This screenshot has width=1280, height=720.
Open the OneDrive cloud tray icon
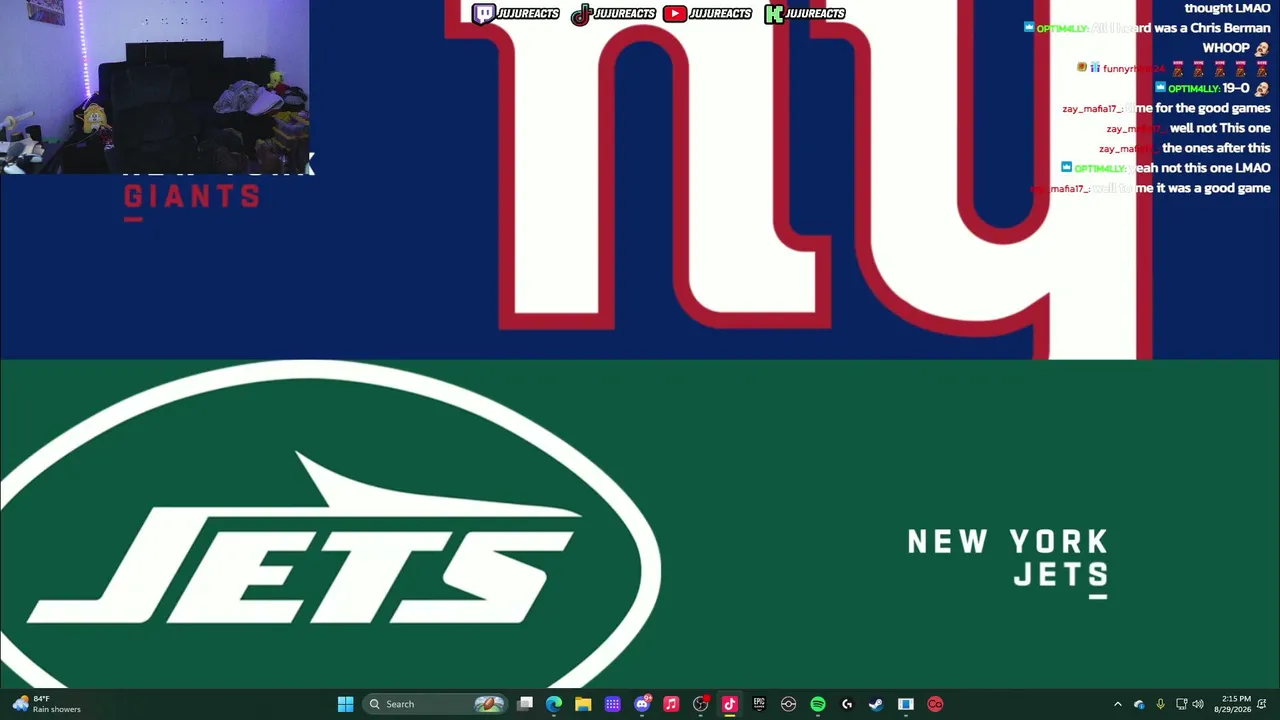tap(1139, 704)
